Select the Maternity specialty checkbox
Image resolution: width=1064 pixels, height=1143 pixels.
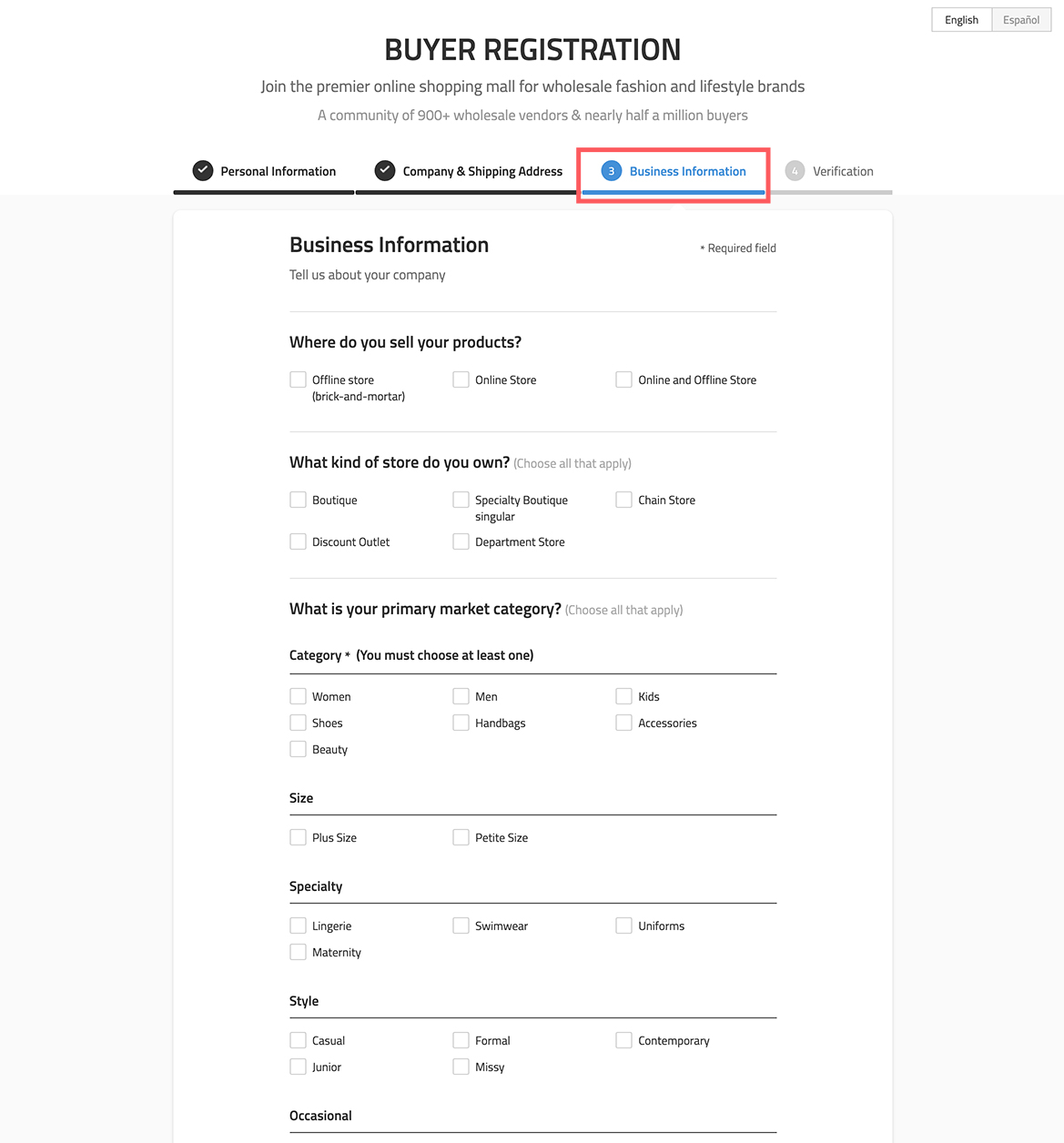[298, 952]
